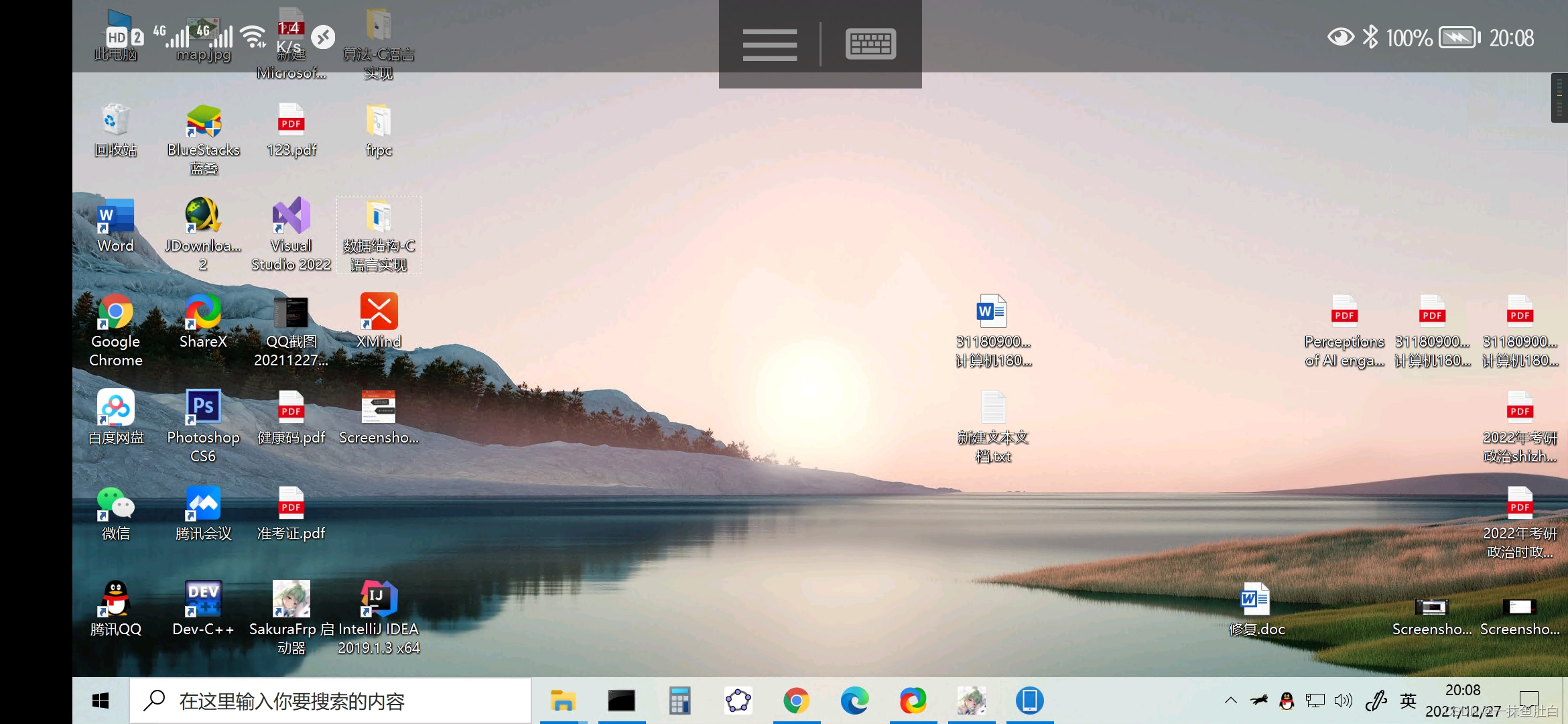Viewport: 1568px width, 724px height.
Task: Select the BlueStacks desktop icon
Action: tap(203, 122)
